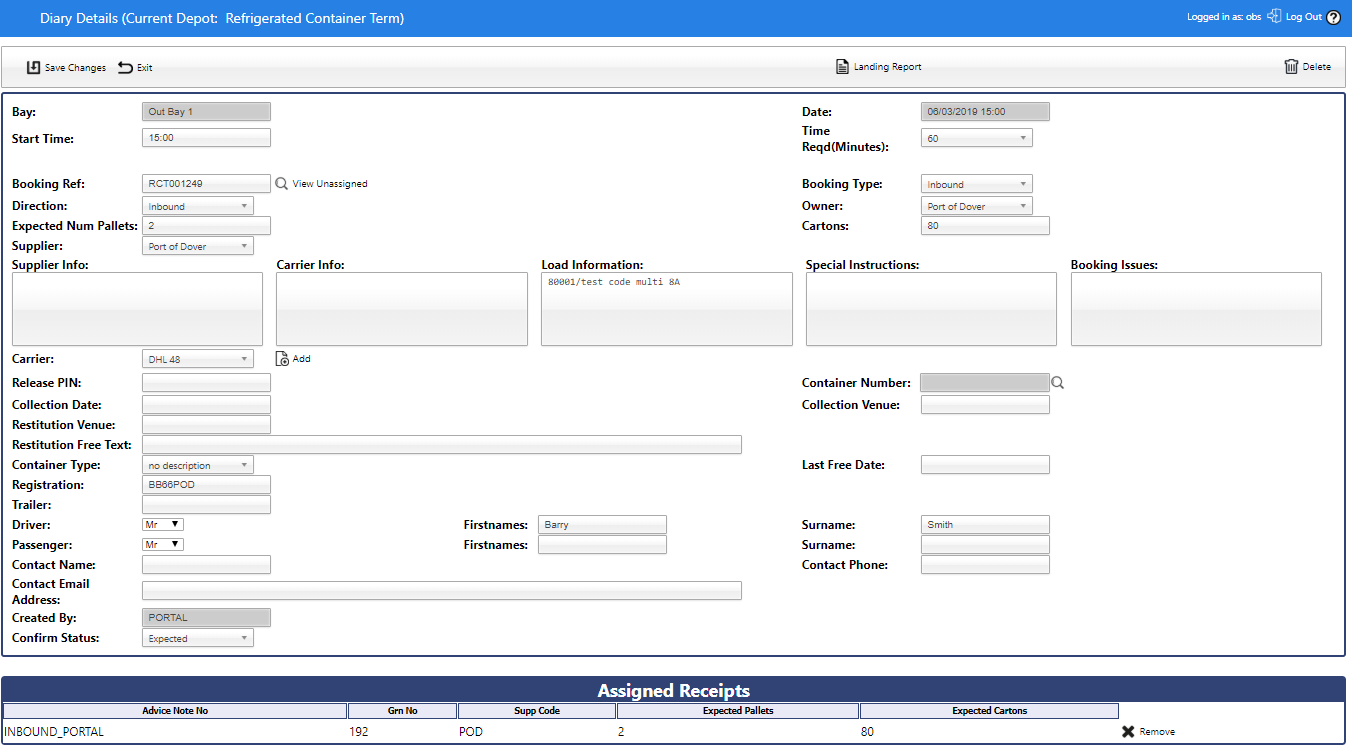Click the search icon next to Container Number
This screenshot has width=1352, height=748.
click(x=1058, y=382)
